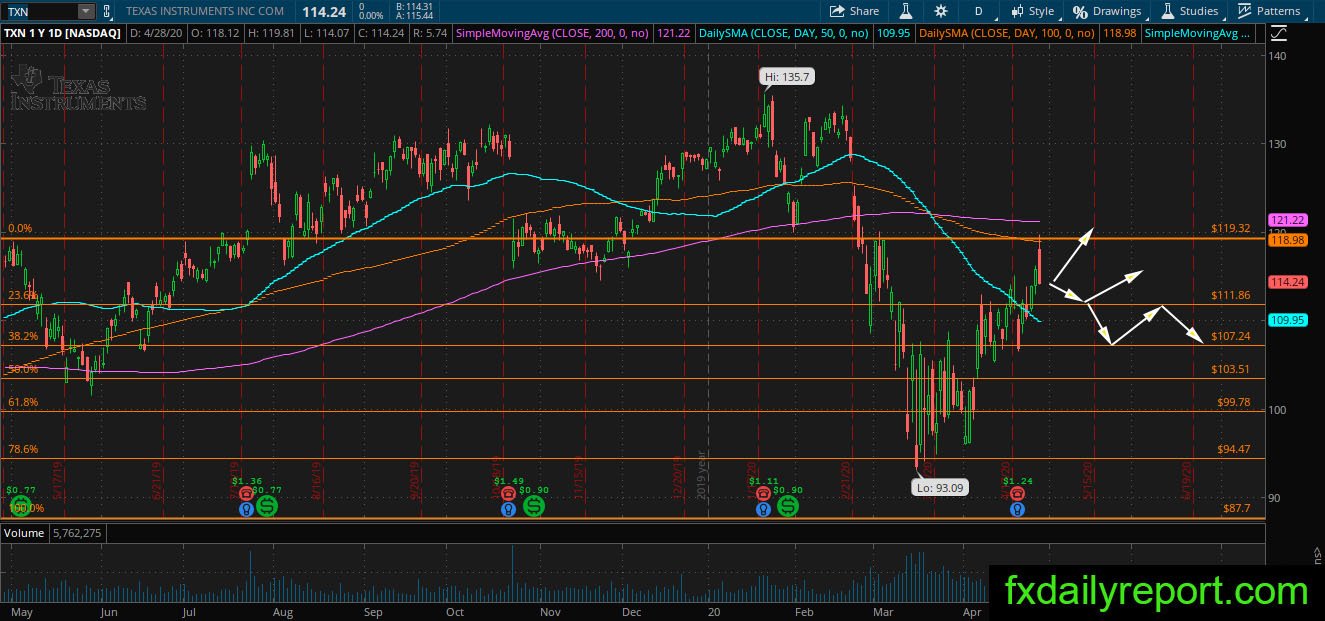Click the $103.51 Fibonacci level label

(1230, 369)
